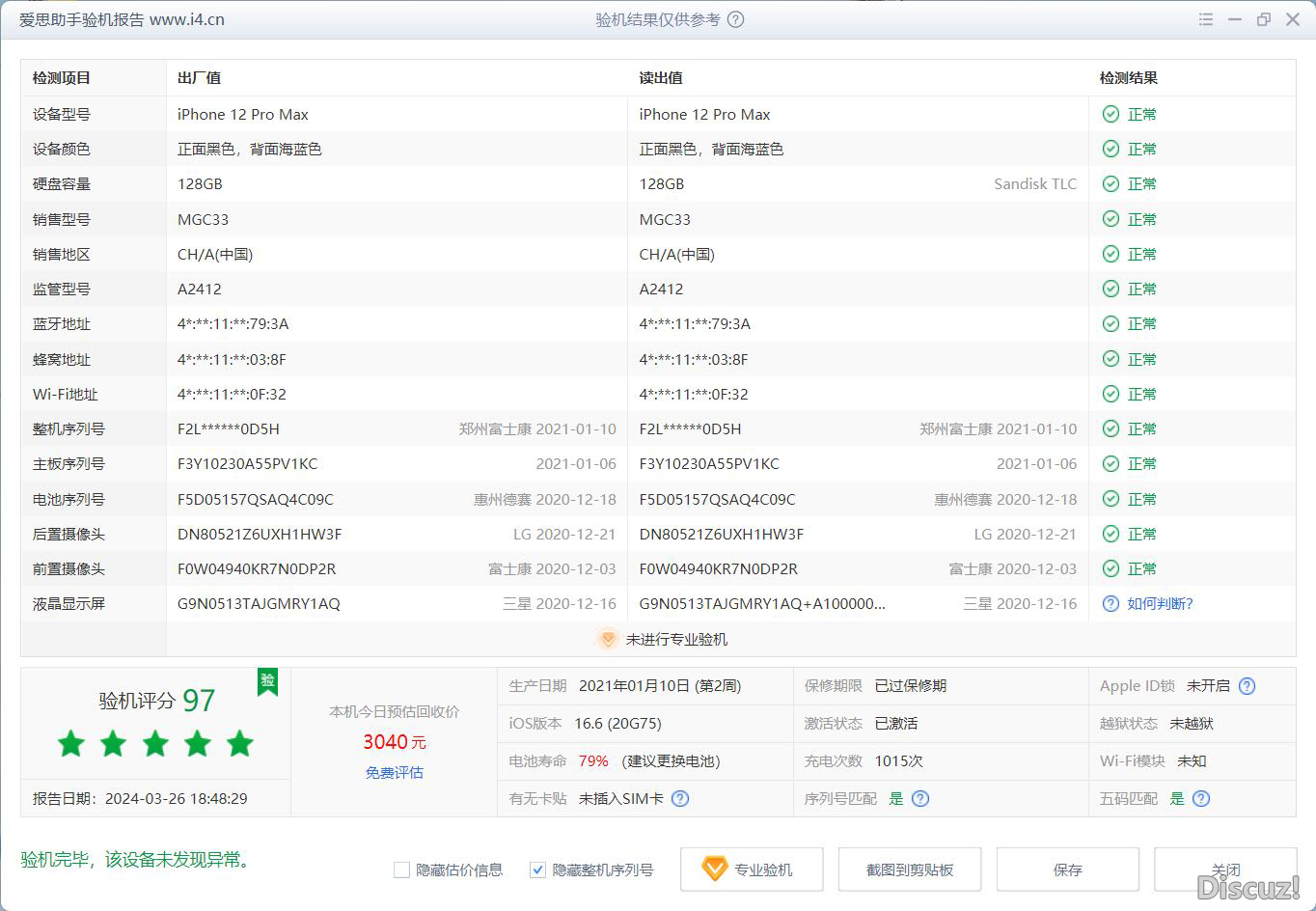
Task: Click 出厂值 battery serial F5D05157QSAQ4C09C
Action: coord(256,499)
